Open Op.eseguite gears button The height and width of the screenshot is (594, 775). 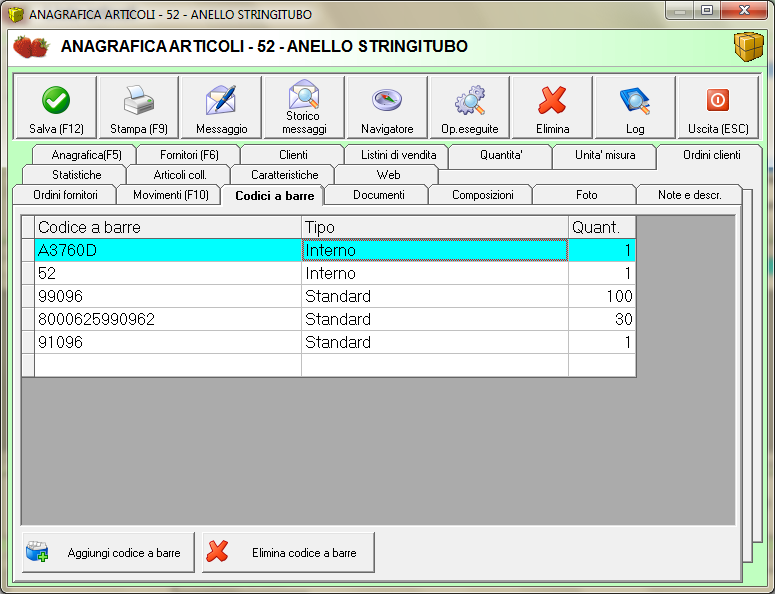[x=470, y=107]
